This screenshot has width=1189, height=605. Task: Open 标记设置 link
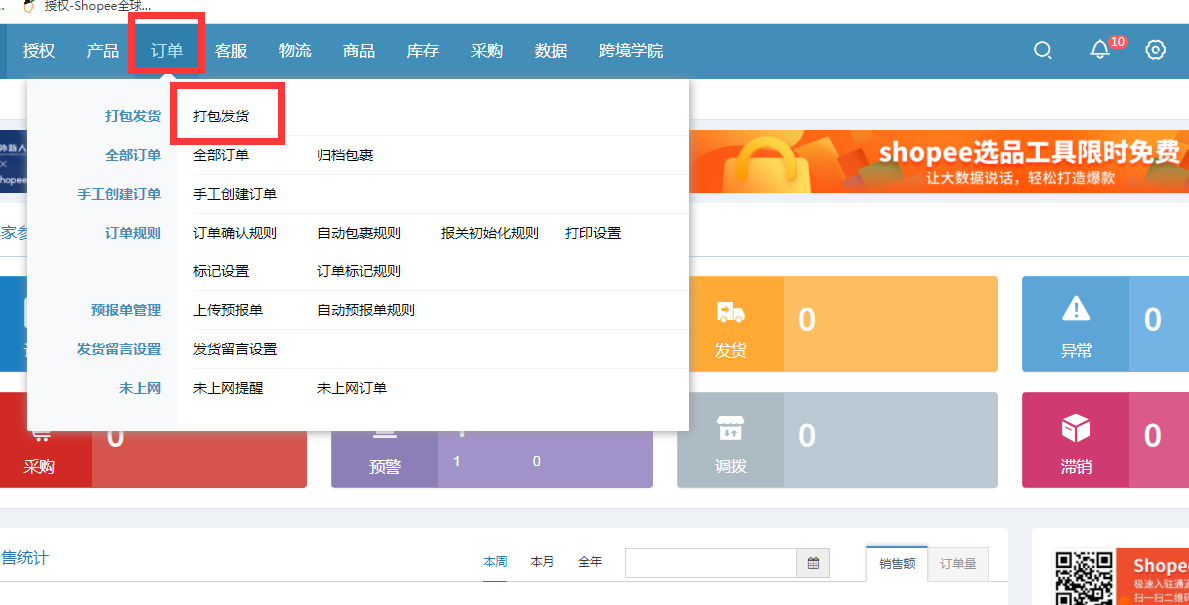[221, 271]
